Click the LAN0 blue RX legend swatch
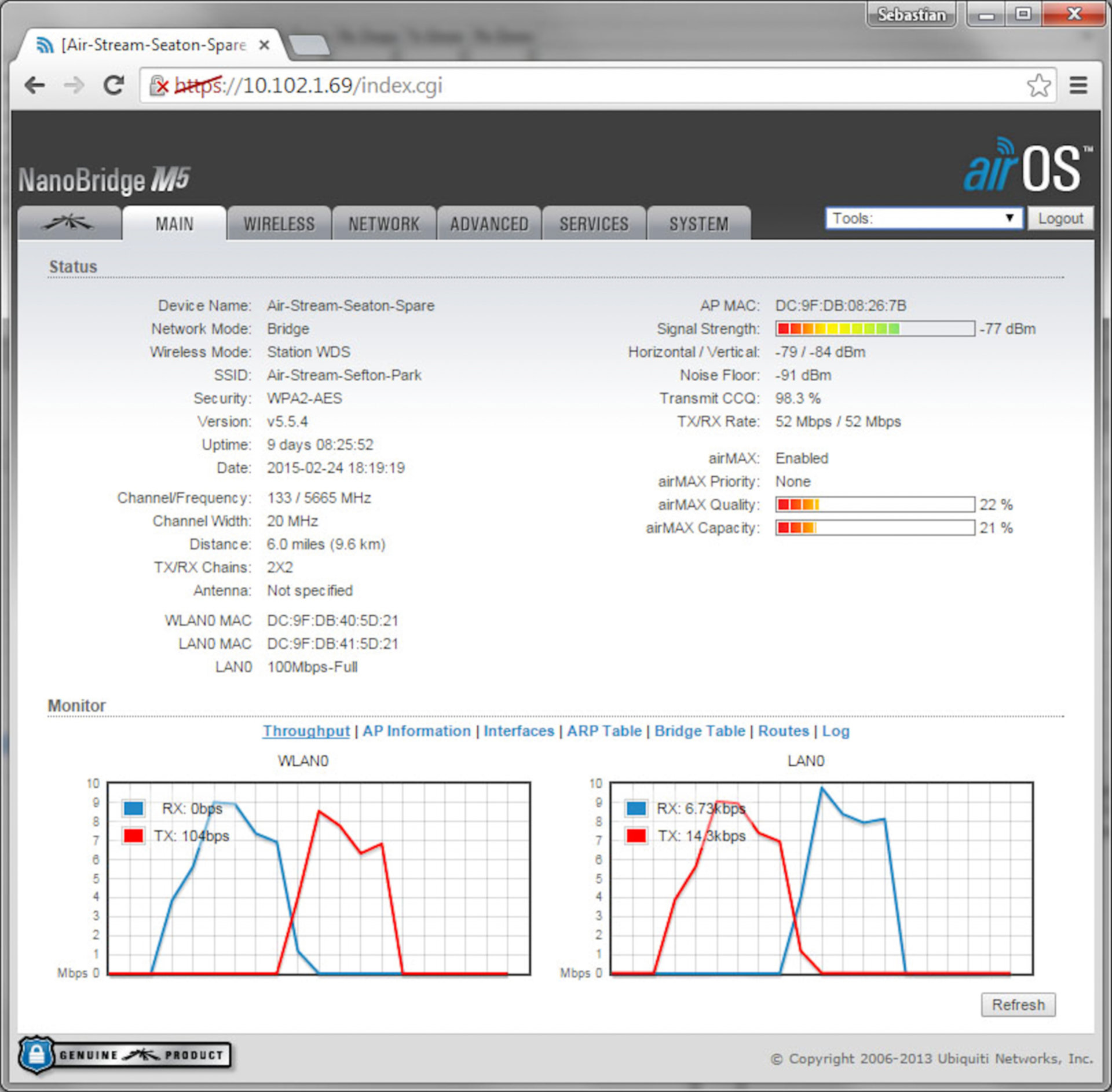The width and height of the screenshot is (1112, 1092). click(637, 808)
